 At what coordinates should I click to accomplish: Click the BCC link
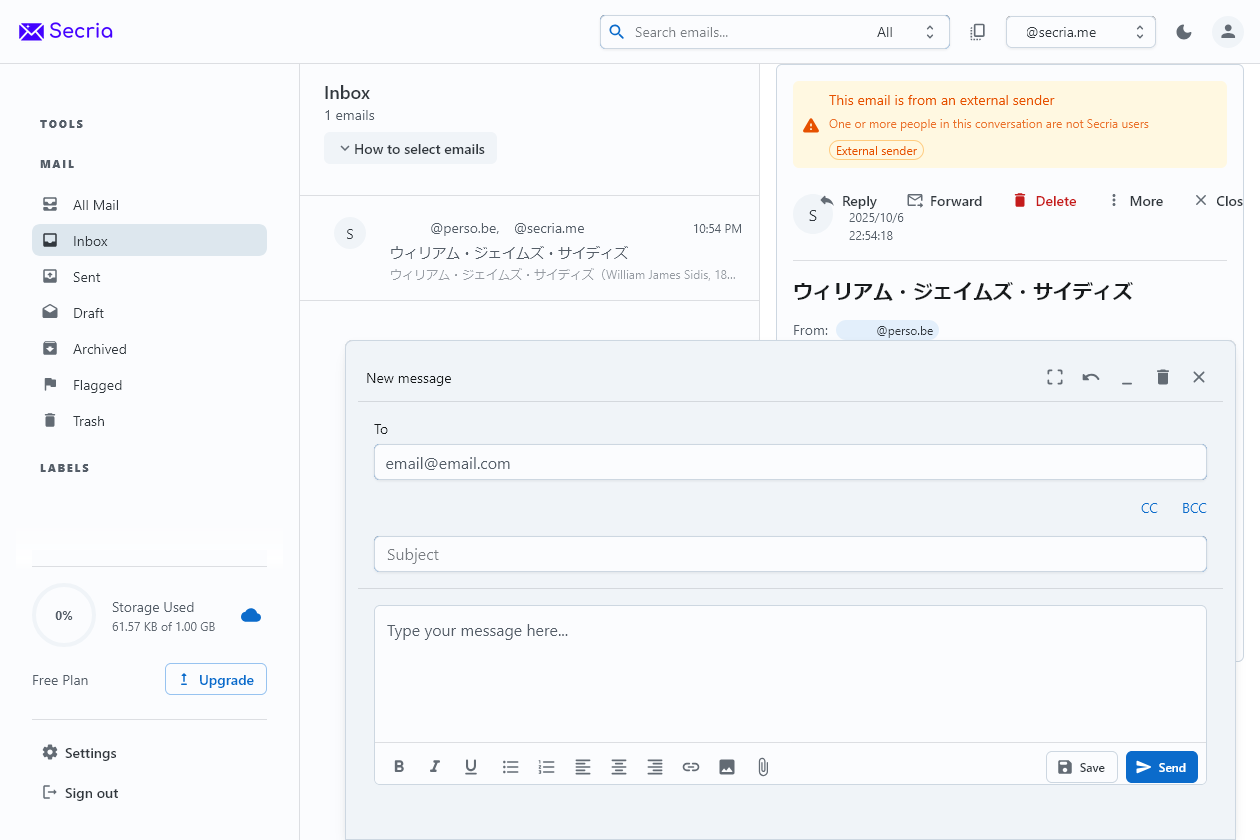pyautogui.click(x=1194, y=508)
